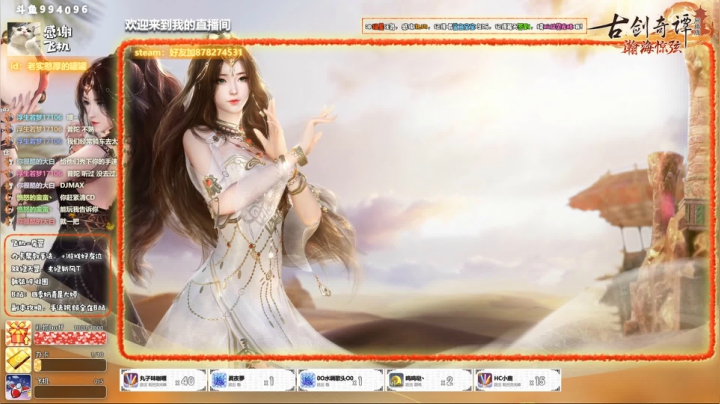Click the user badge beside DJMAX message
720x404 pixels.
point(9,186)
